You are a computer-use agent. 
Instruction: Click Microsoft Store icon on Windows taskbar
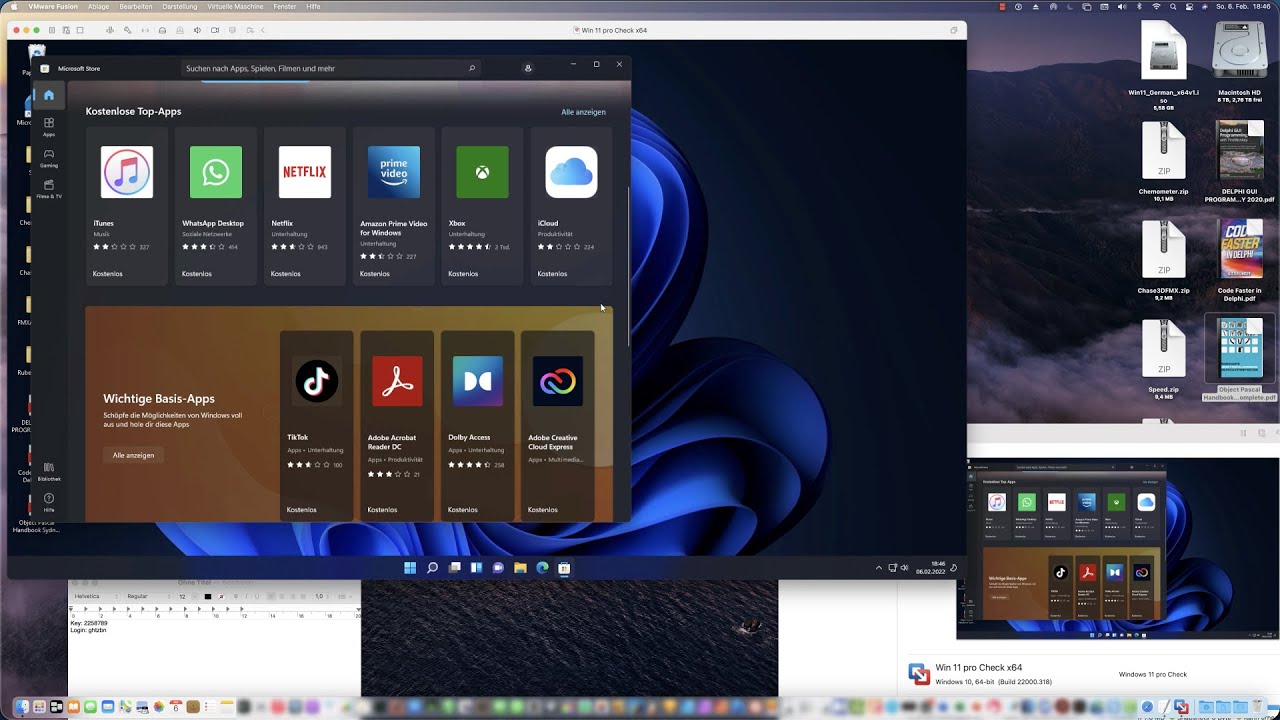564,568
